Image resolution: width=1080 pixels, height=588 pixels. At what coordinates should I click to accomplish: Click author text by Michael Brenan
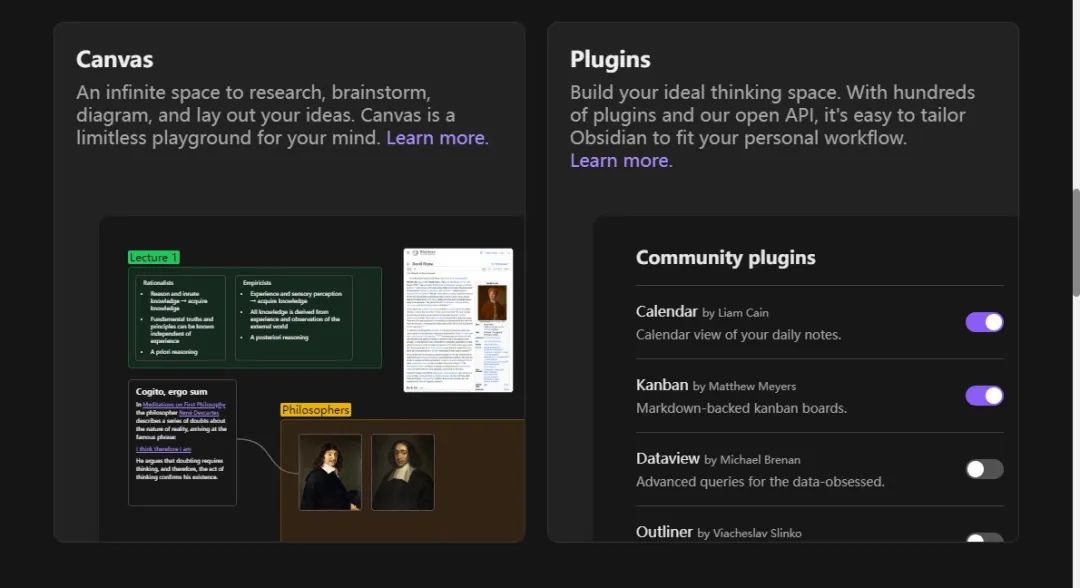[752, 460]
